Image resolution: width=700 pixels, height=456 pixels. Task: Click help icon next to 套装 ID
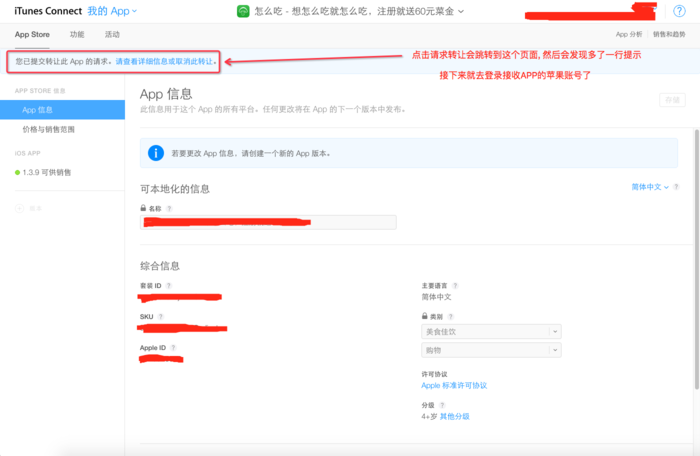pyautogui.click(x=167, y=286)
